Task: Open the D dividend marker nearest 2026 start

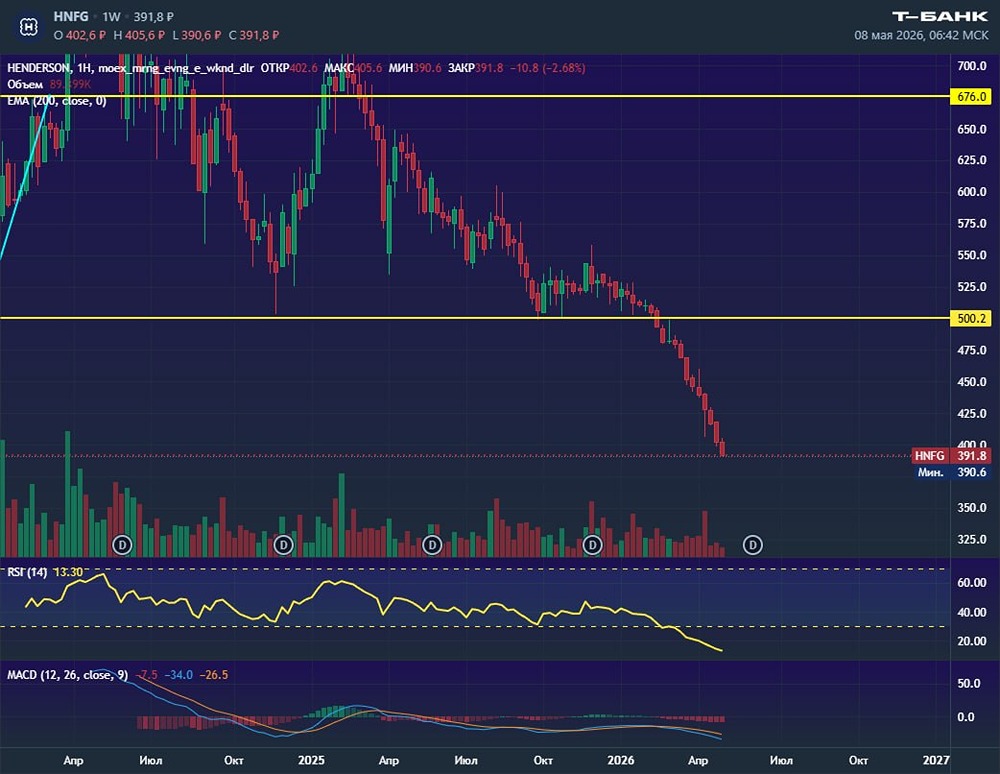Action: click(592, 545)
